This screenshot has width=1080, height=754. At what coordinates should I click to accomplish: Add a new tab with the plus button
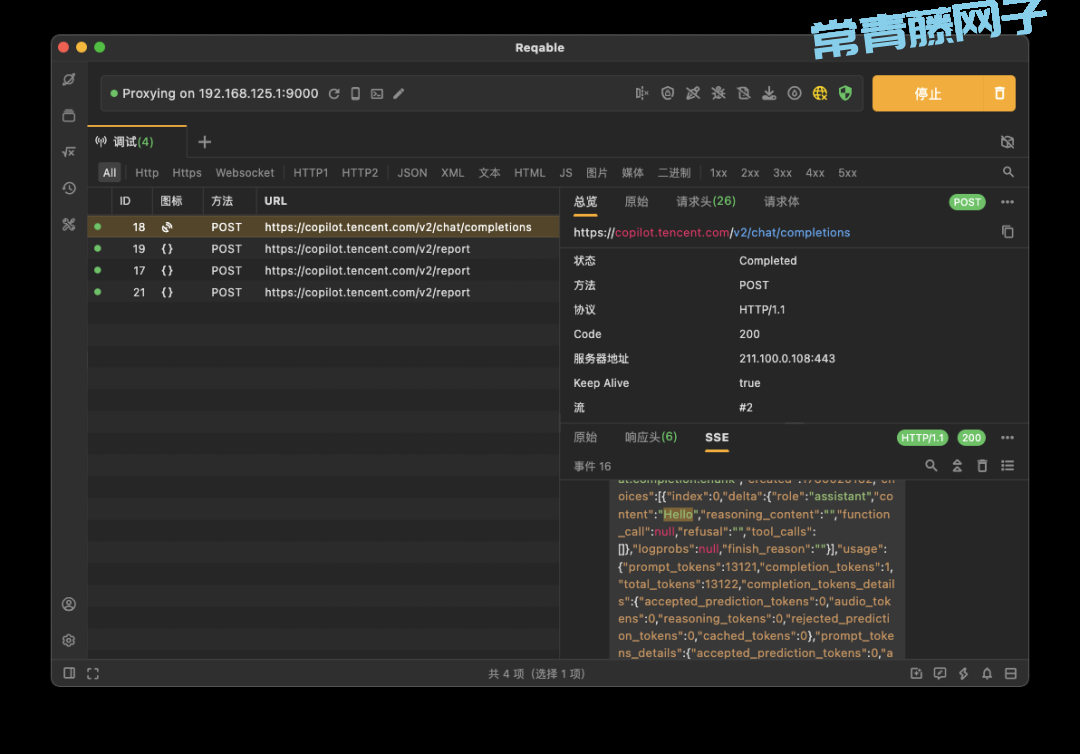coord(205,142)
